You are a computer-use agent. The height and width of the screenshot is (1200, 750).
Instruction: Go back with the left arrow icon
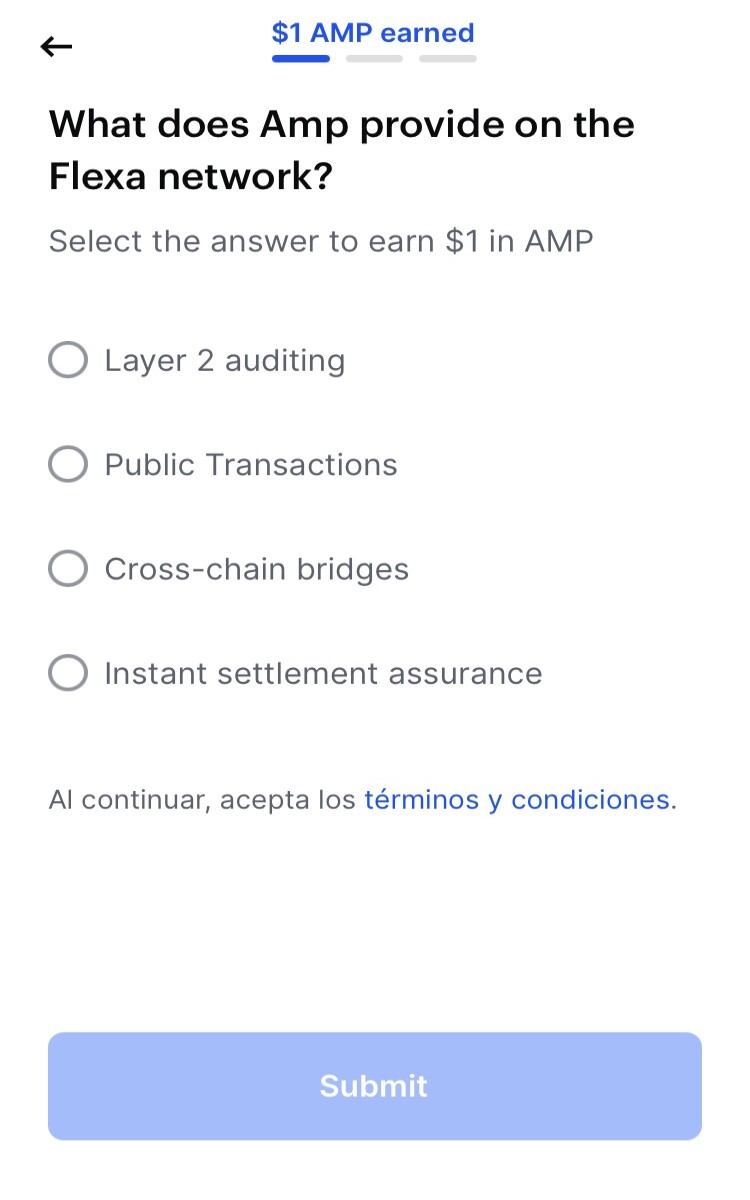57,46
